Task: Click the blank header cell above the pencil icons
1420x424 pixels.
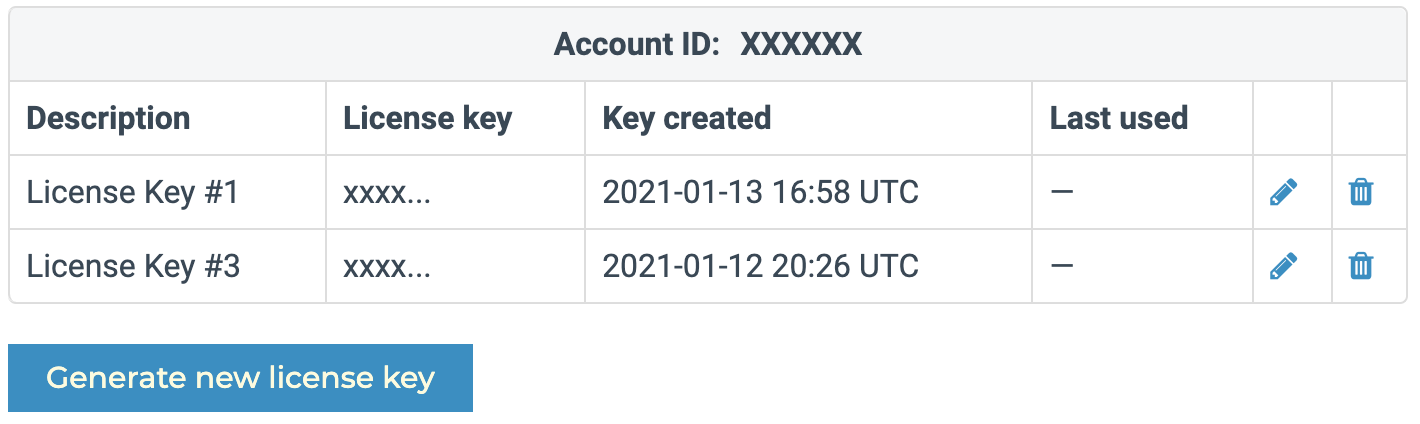Action: click(x=1292, y=118)
